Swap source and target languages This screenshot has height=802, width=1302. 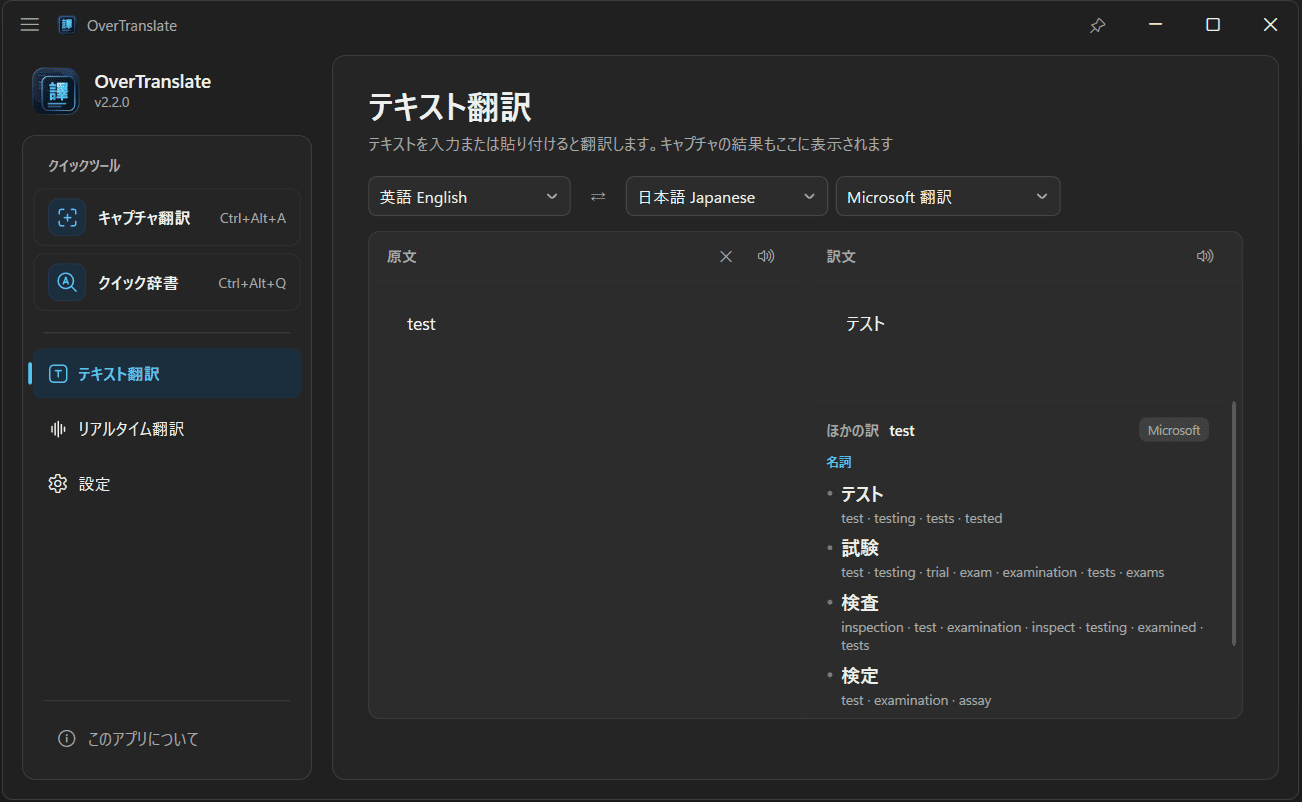point(598,196)
